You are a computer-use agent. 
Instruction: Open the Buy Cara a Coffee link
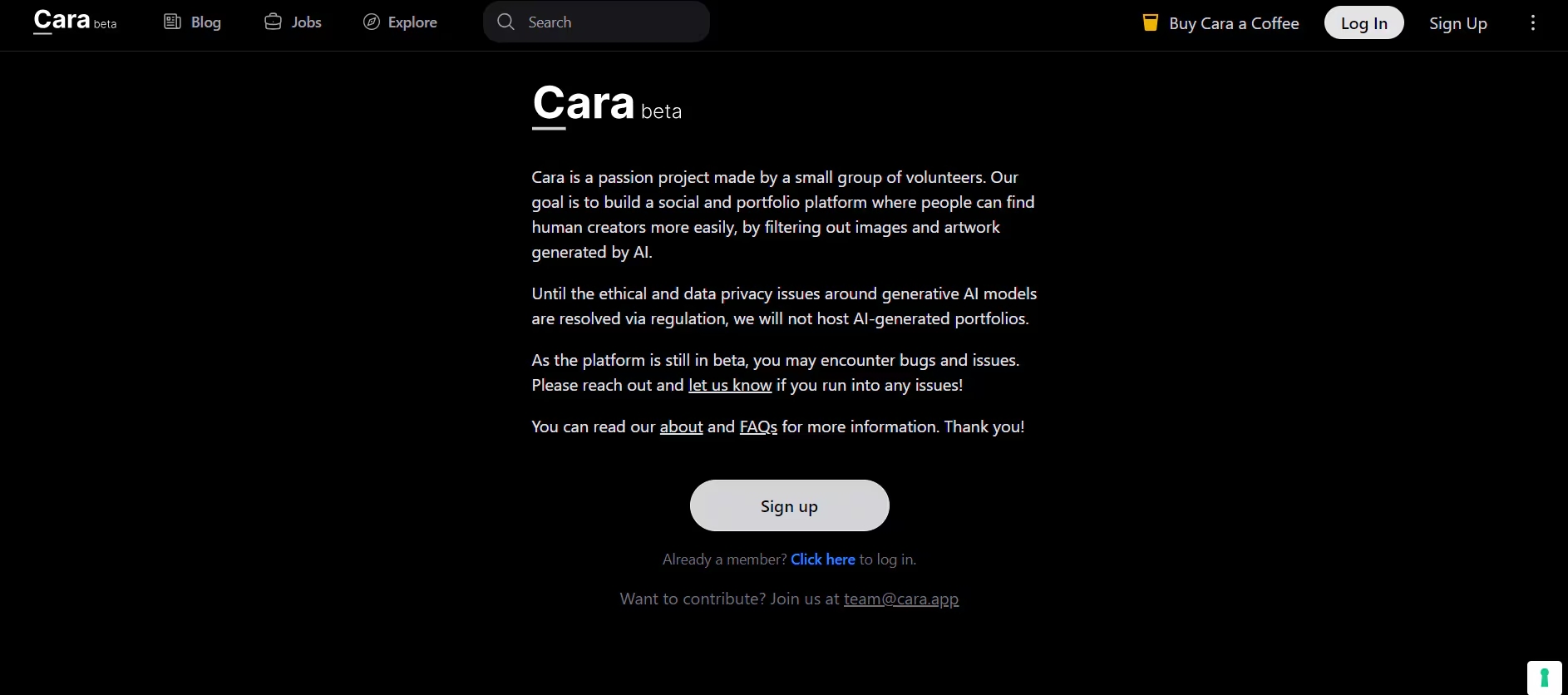1233,23
